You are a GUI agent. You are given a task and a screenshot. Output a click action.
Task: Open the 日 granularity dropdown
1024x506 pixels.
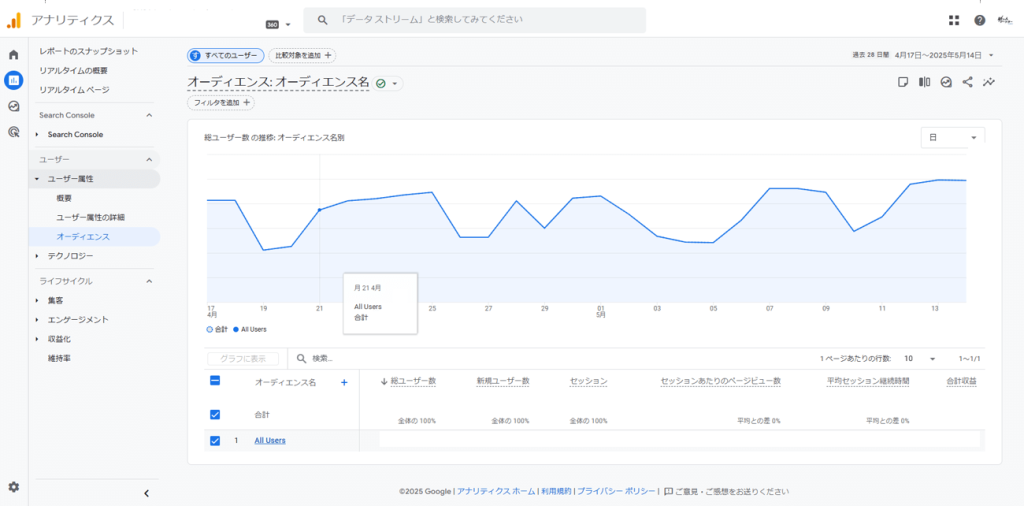point(952,138)
